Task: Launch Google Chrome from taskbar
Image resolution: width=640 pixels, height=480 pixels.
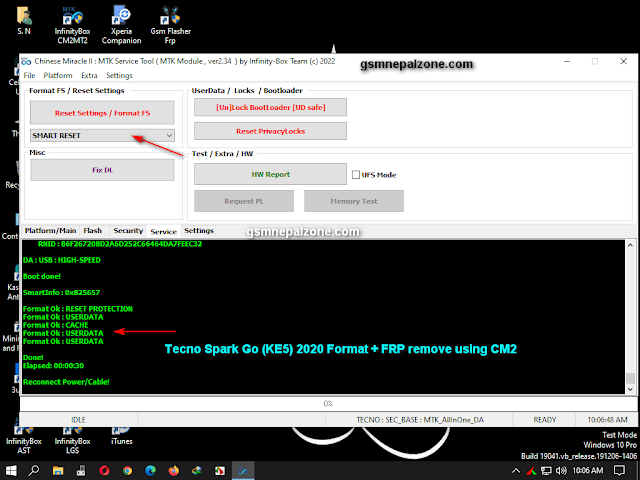Action: (x=127, y=471)
